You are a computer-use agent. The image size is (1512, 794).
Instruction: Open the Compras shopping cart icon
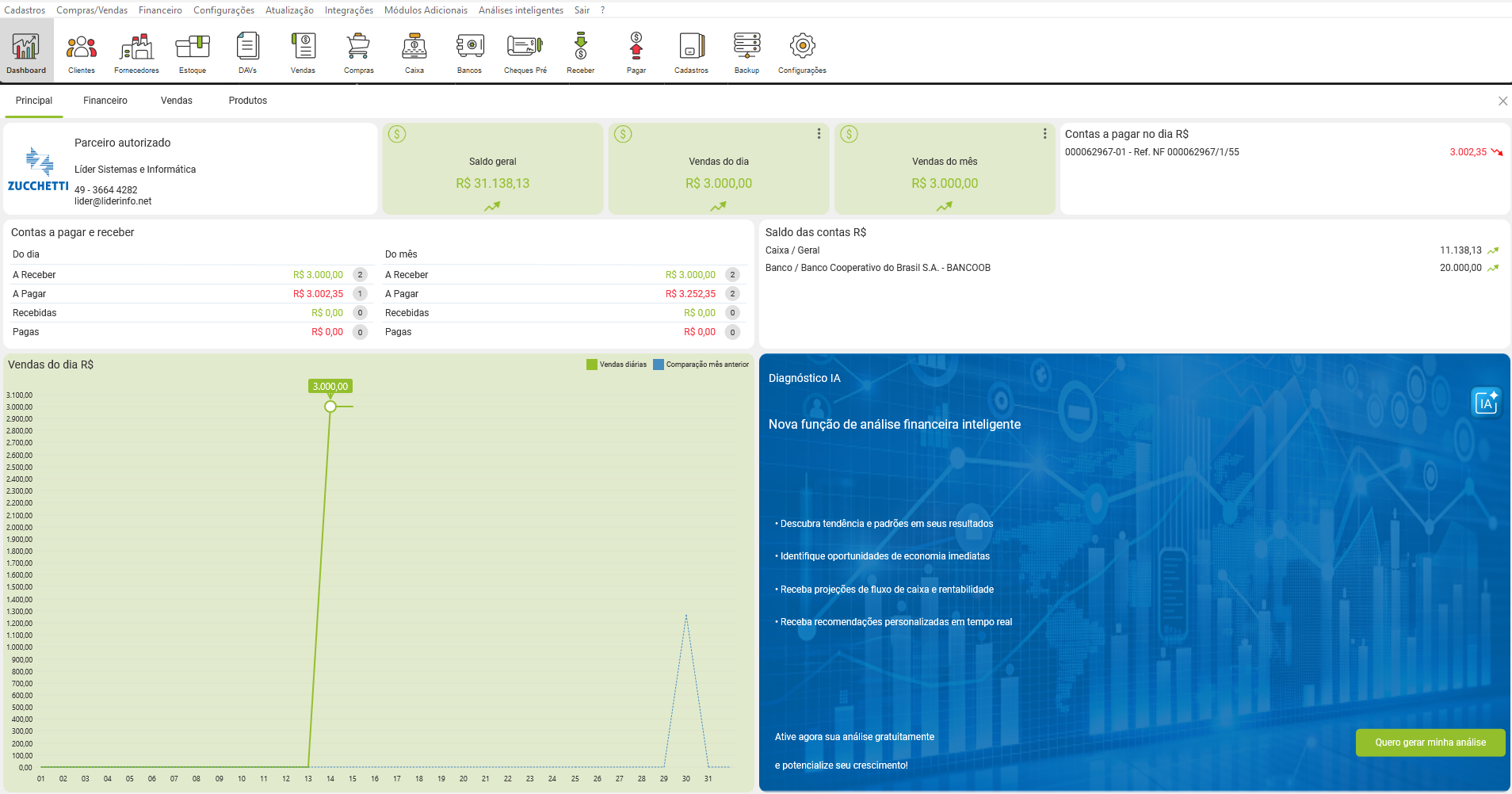point(359,52)
